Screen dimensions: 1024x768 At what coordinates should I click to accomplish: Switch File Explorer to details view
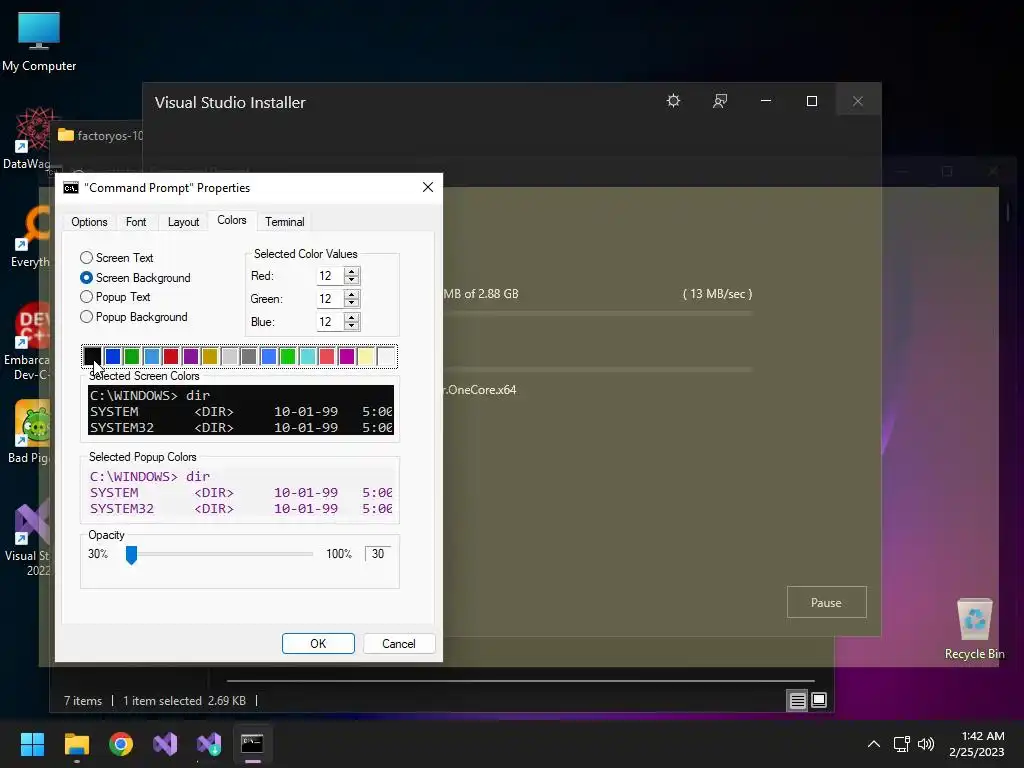coord(797,701)
